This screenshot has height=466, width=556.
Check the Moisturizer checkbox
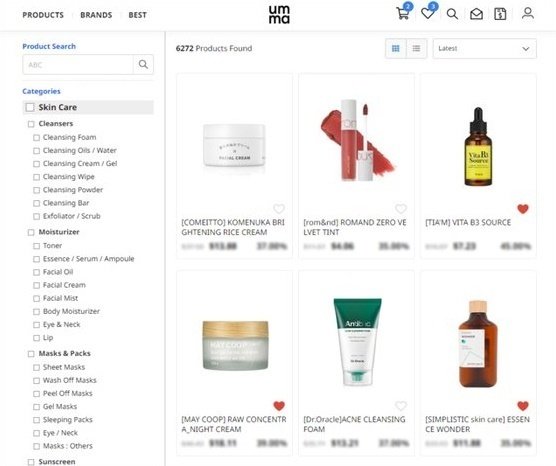(x=31, y=232)
